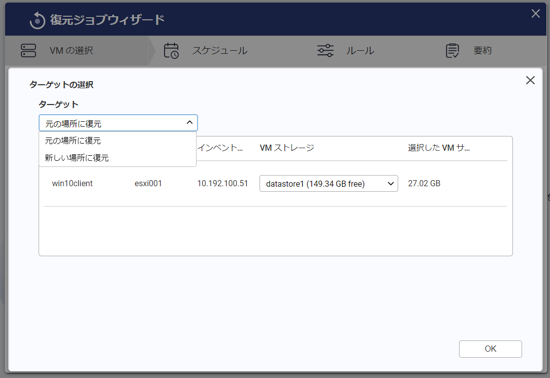Open the datastore1 VM storage dropdown
This screenshot has height=378, width=550.
[x=329, y=183]
